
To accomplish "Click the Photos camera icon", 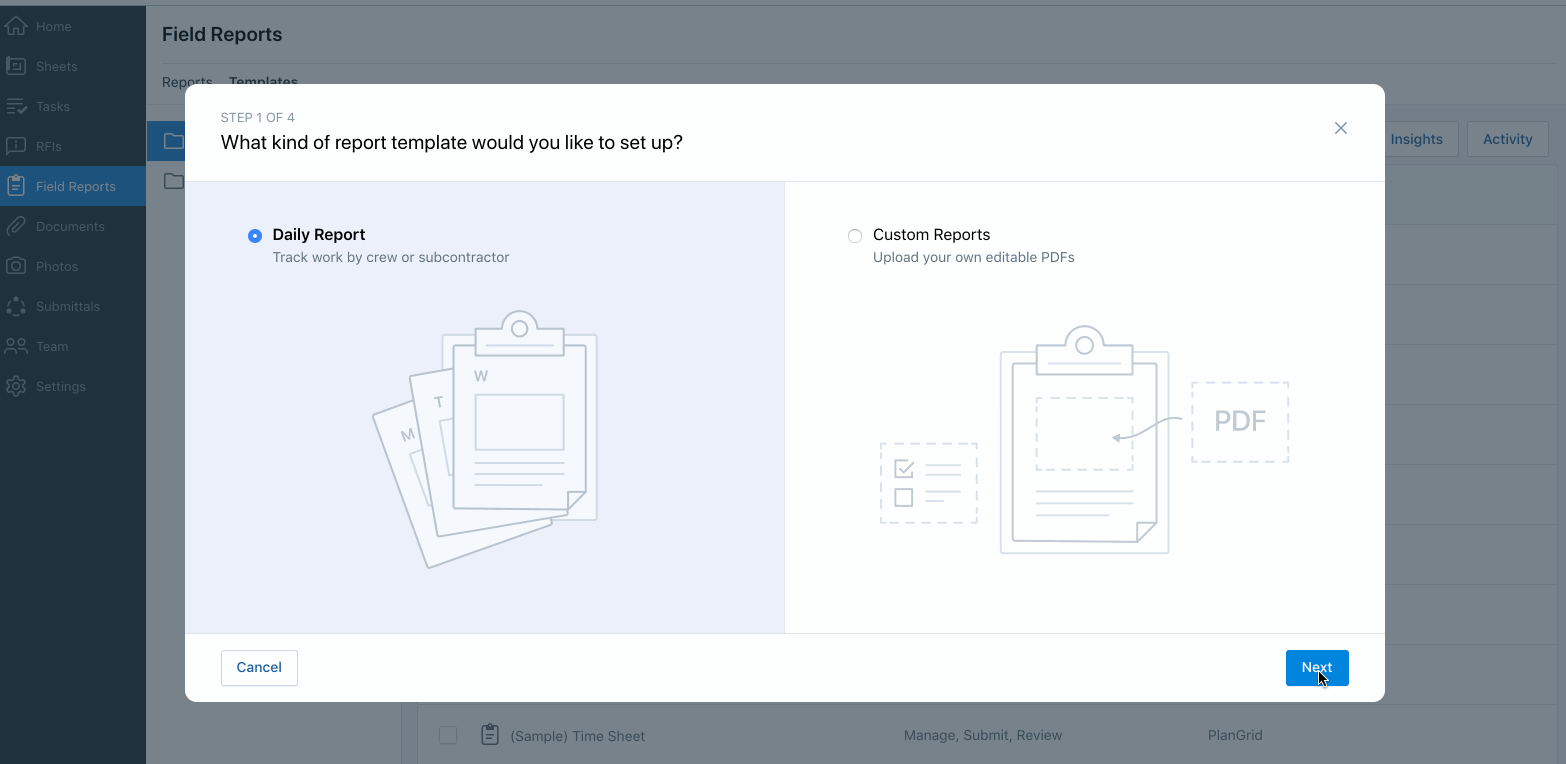I will 16,266.
